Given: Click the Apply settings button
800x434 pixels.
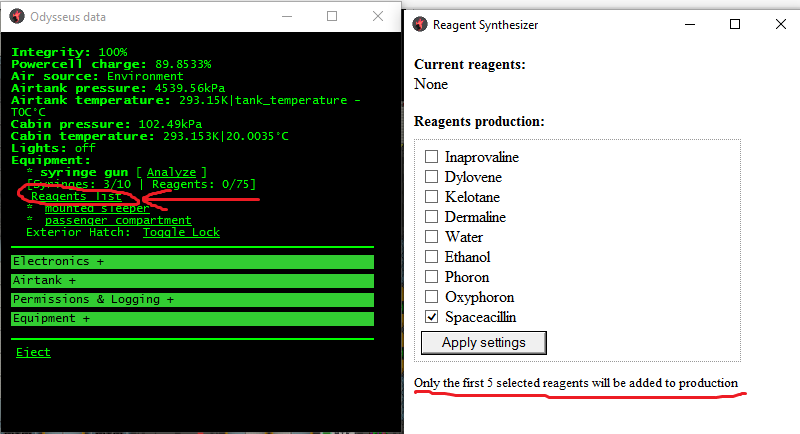Looking at the screenshot, I should point(484,343).
